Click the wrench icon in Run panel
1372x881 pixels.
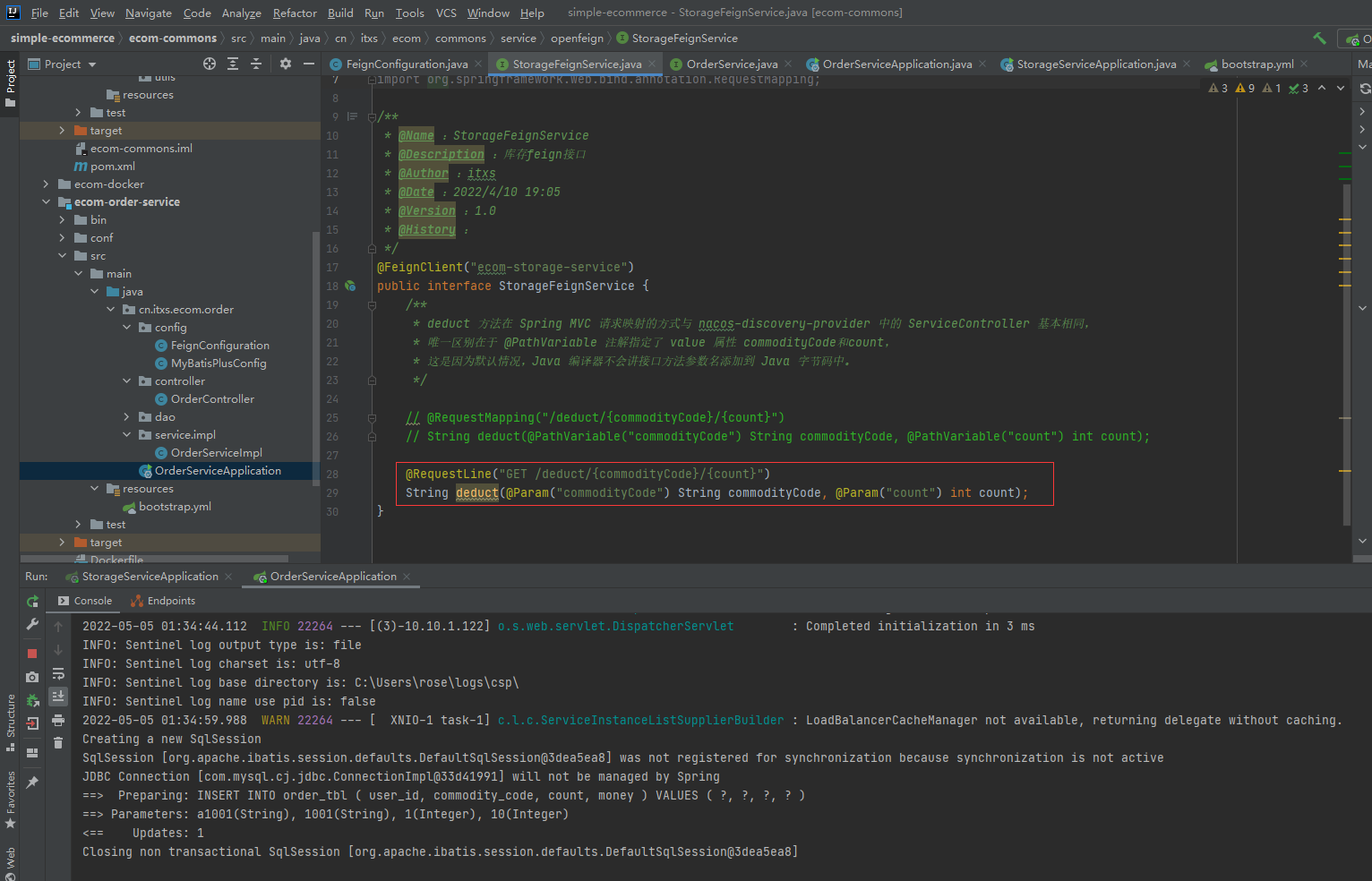point(32,624)
